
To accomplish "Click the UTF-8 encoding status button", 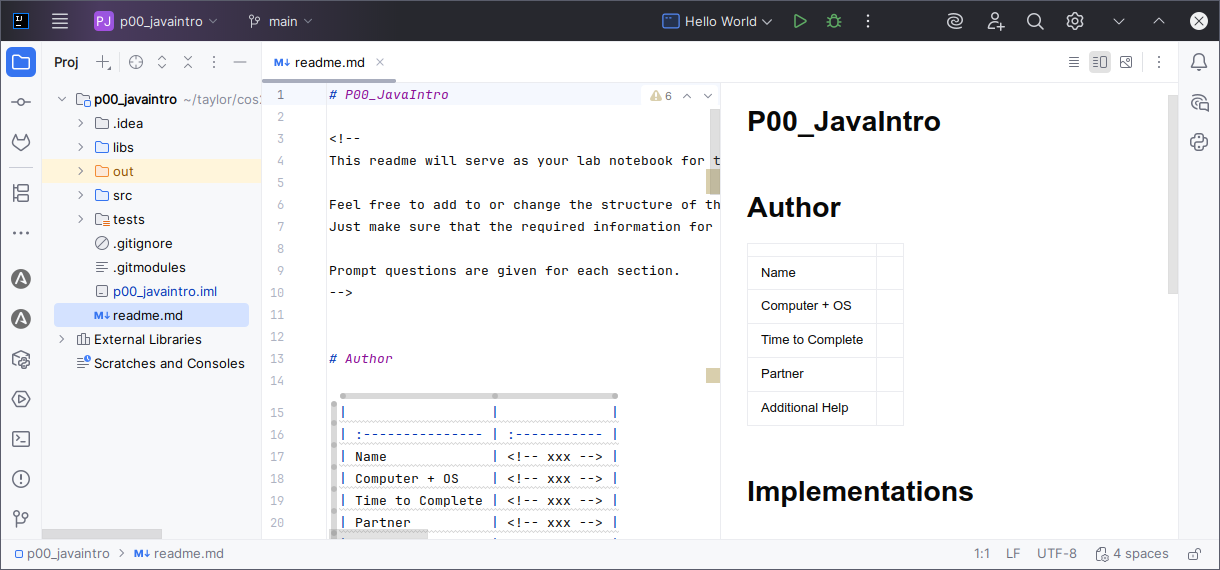I will [1057, 553].
